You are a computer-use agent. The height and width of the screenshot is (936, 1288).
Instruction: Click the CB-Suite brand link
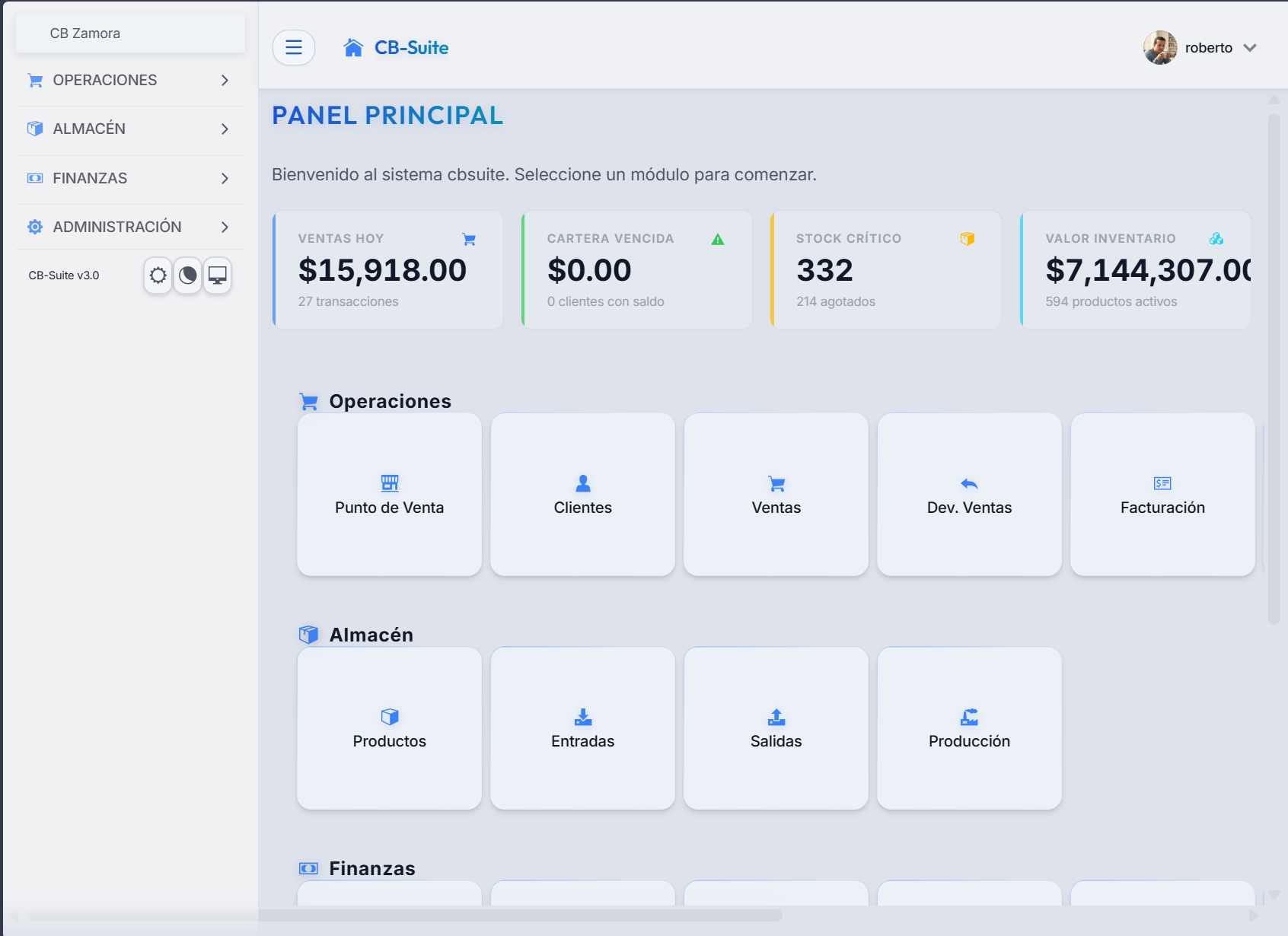point(411,48)
